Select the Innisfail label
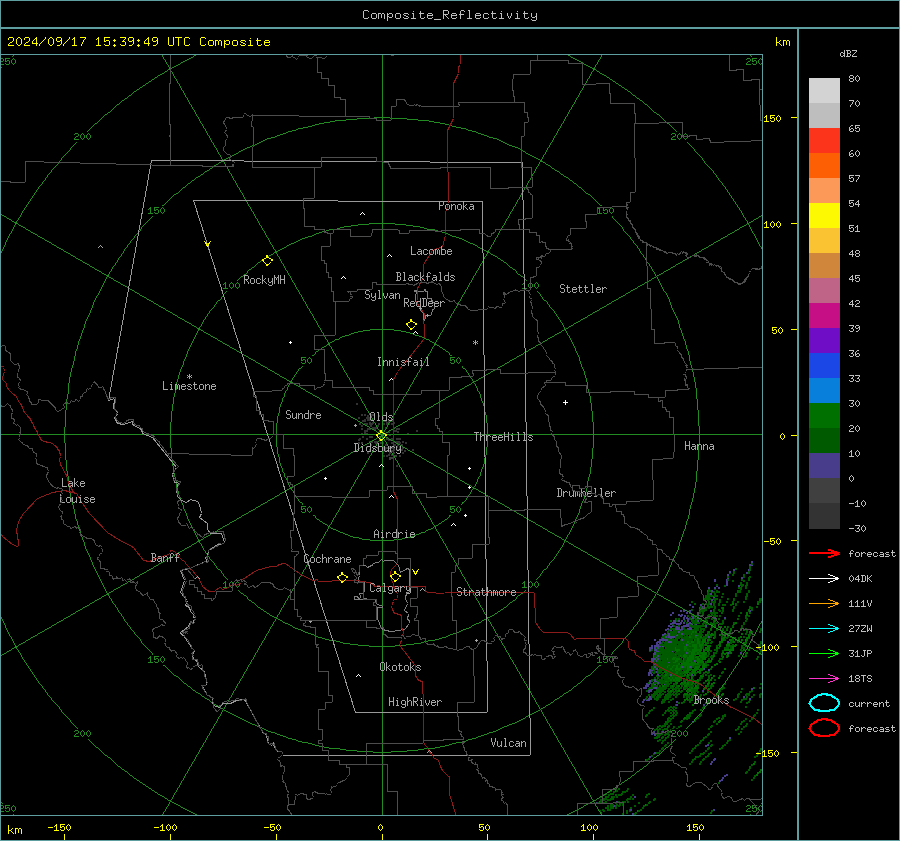This screenshot has width=900, height=841. point(403,362)
